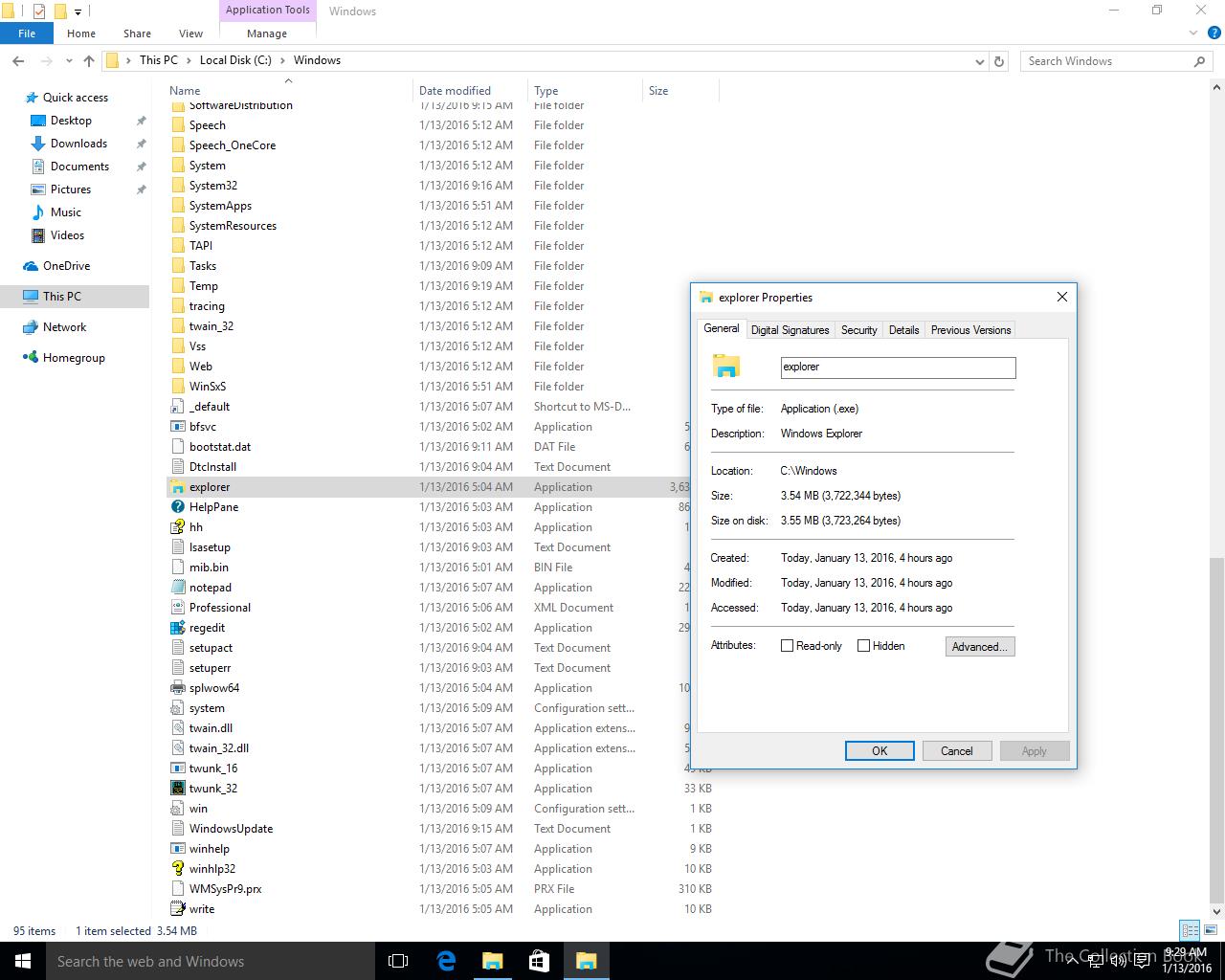The image size is (1225, 980).
Task: Open the address bar history dropdown
Action: 979,61
